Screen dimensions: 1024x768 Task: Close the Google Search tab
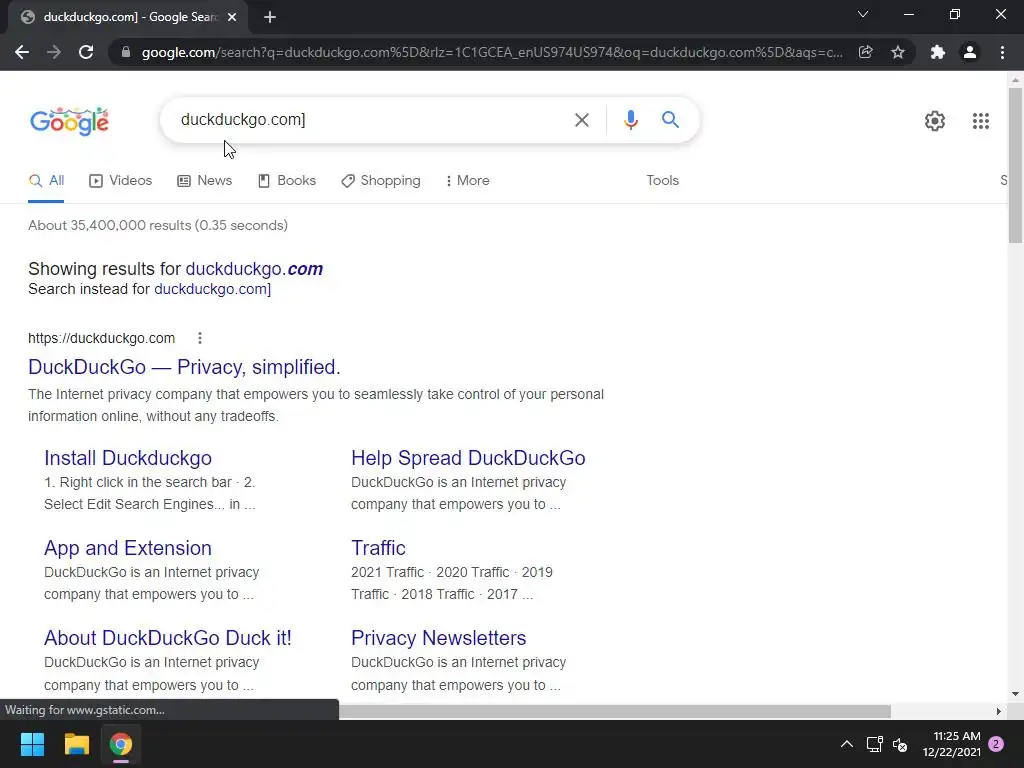(x=232, y=18)
